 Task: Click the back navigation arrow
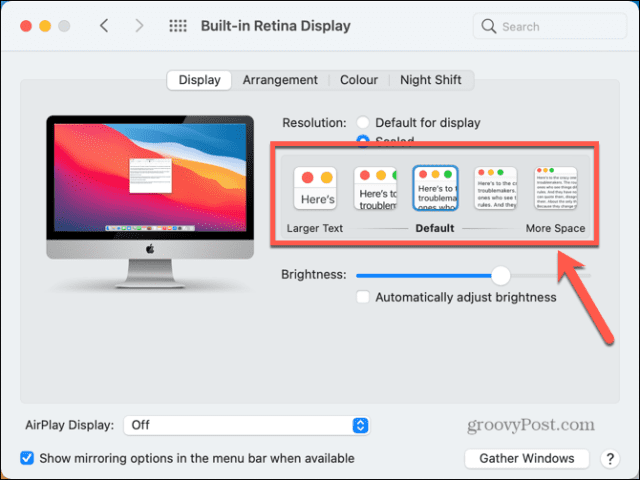(x=104, y=26)
